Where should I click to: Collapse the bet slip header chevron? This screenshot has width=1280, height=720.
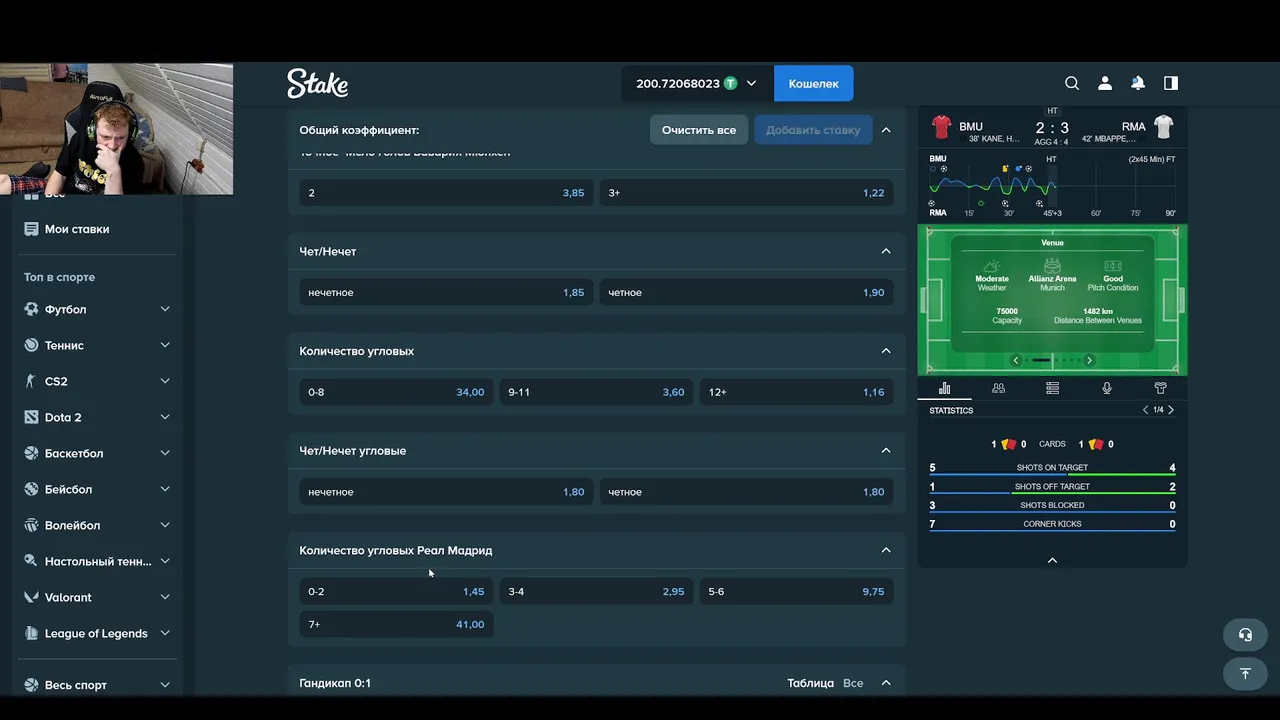pyautogui.click(x=886, y=130)
